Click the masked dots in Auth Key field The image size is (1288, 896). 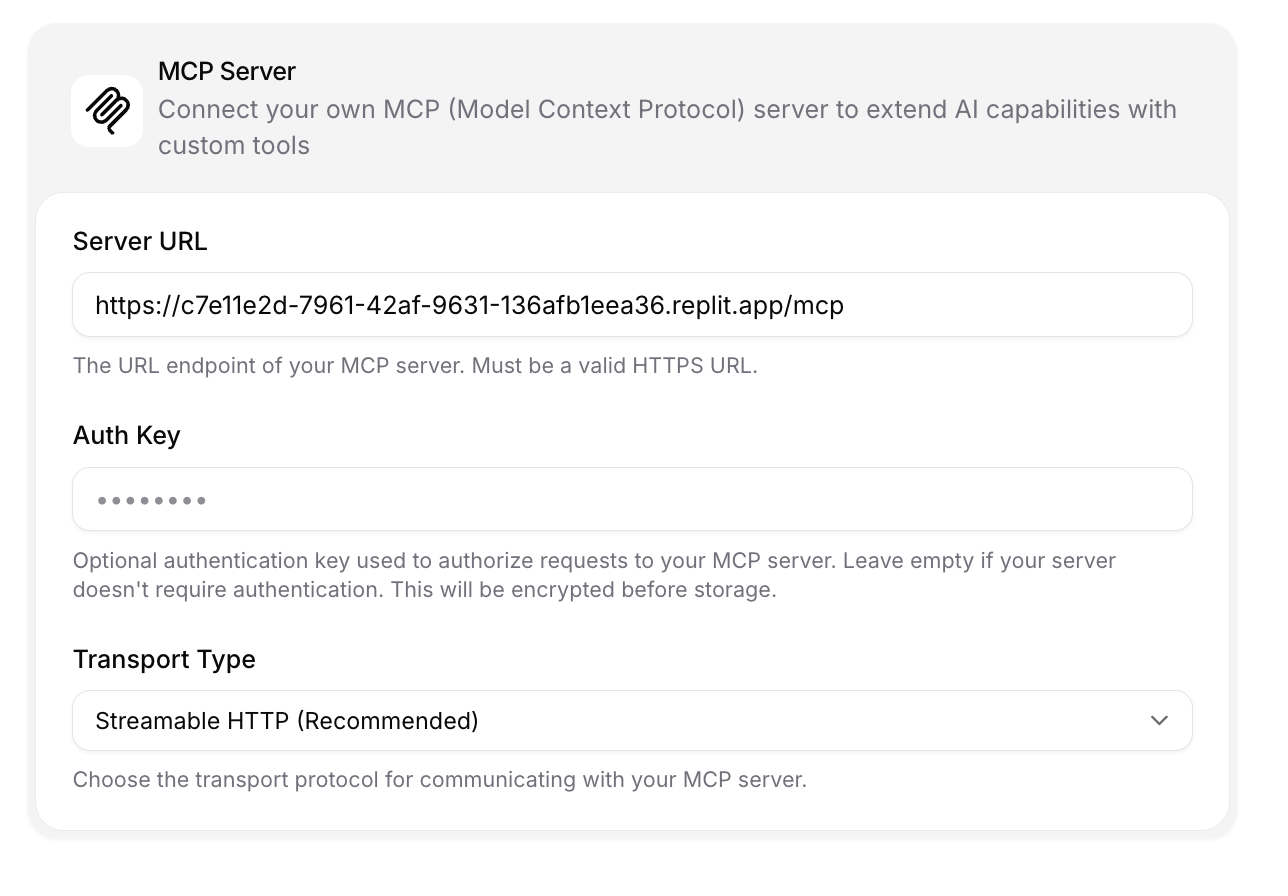click(151, 500)
